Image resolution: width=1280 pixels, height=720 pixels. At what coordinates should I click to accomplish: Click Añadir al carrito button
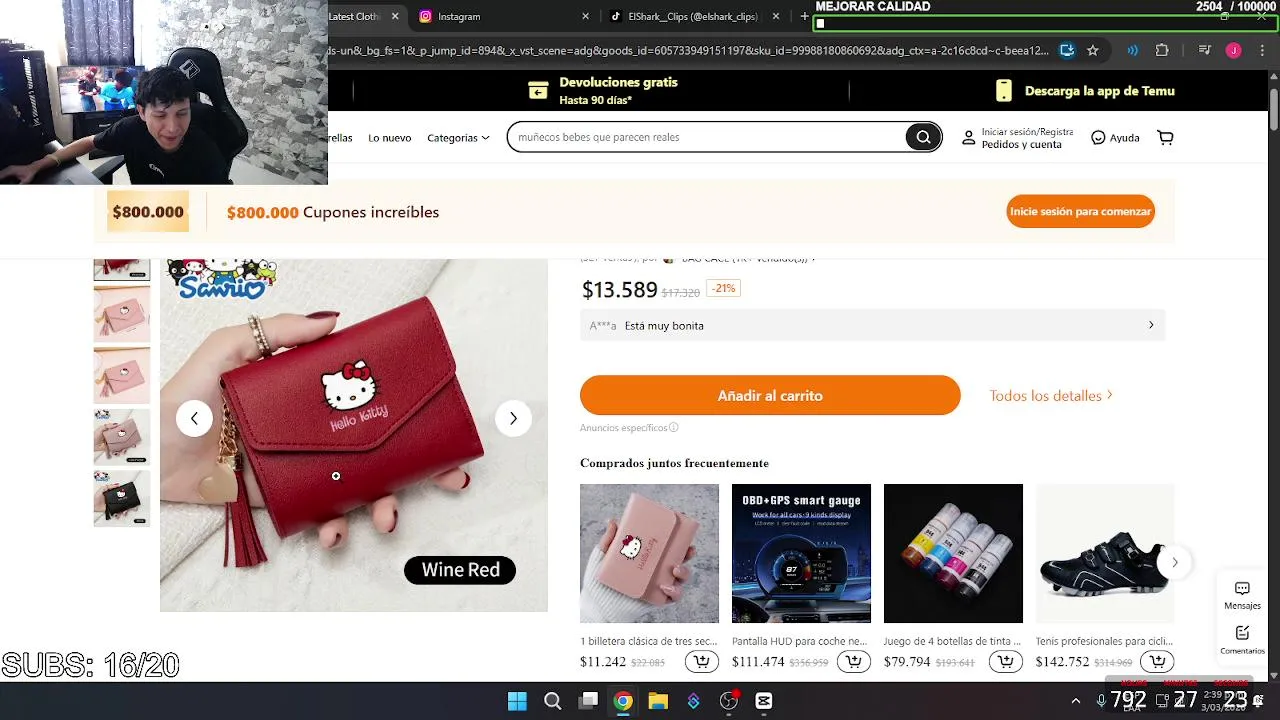[770, 396]
